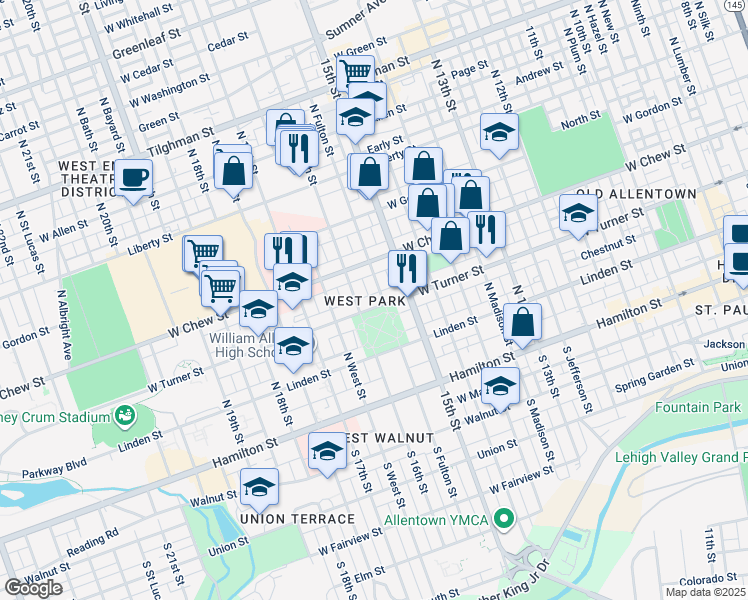Select the shopping bag marker near N 18th St
Viewport: 748px width, 600px height.
tap(234, 170)
